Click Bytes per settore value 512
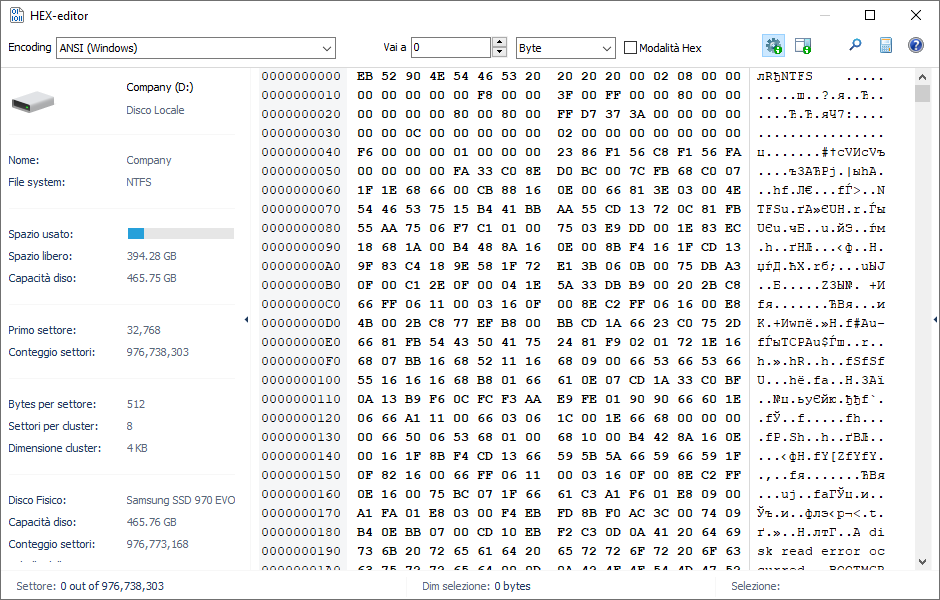Viewport: 940px width, 600px height. tap(135, 404)
